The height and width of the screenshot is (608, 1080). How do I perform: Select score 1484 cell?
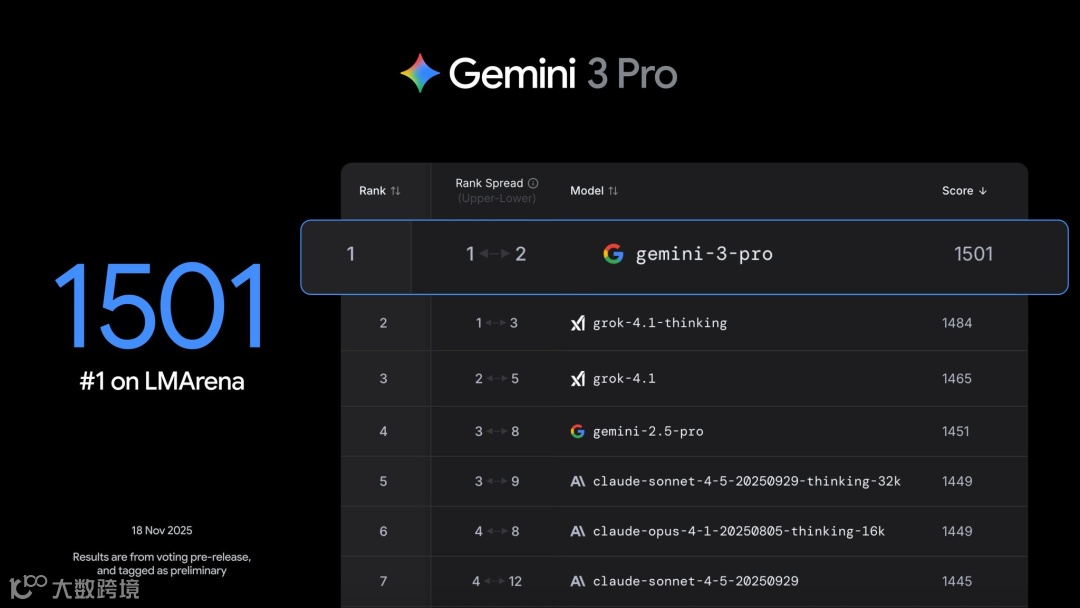click(x=957, y=323)
